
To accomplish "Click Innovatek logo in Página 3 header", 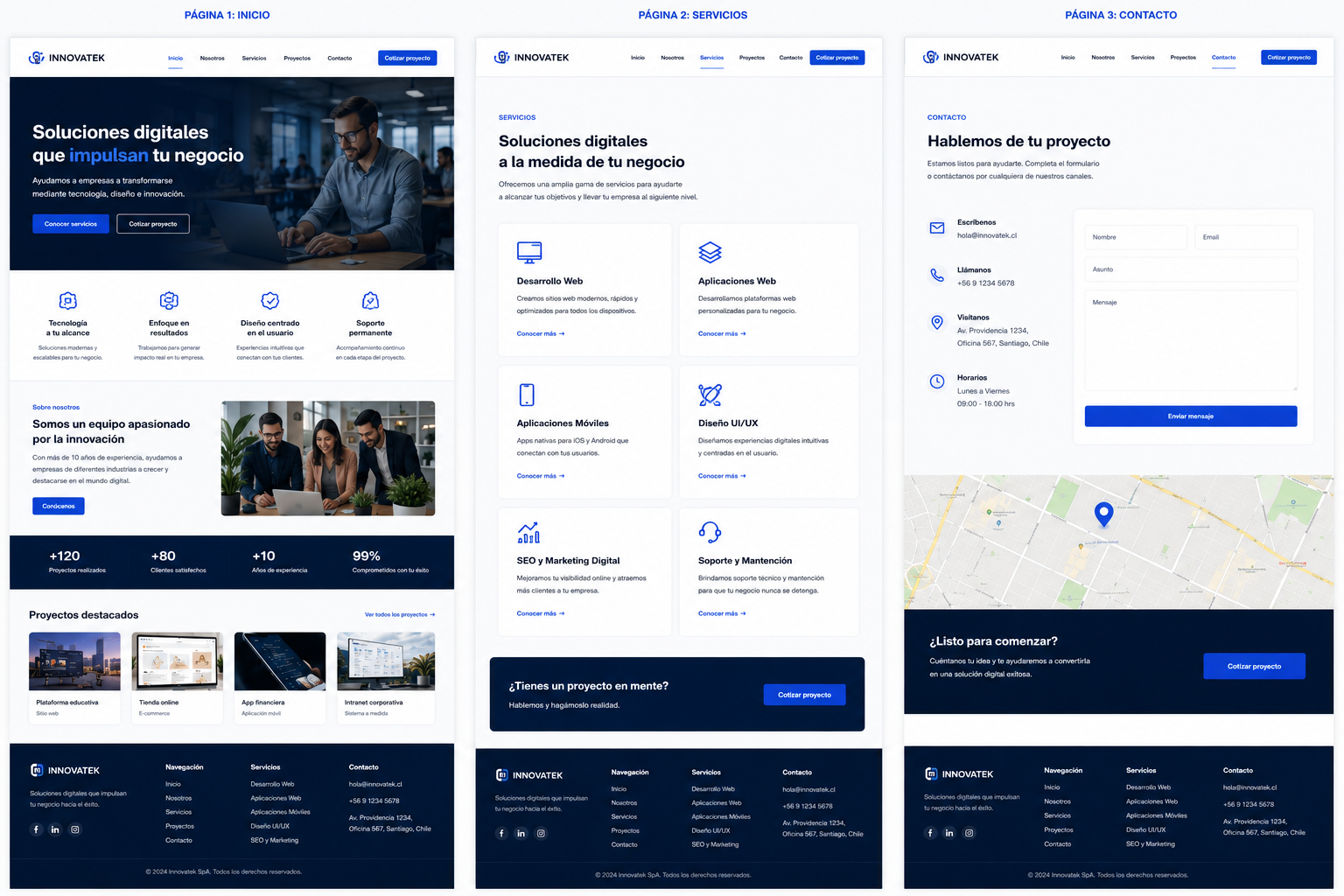I will coord(961,57).
